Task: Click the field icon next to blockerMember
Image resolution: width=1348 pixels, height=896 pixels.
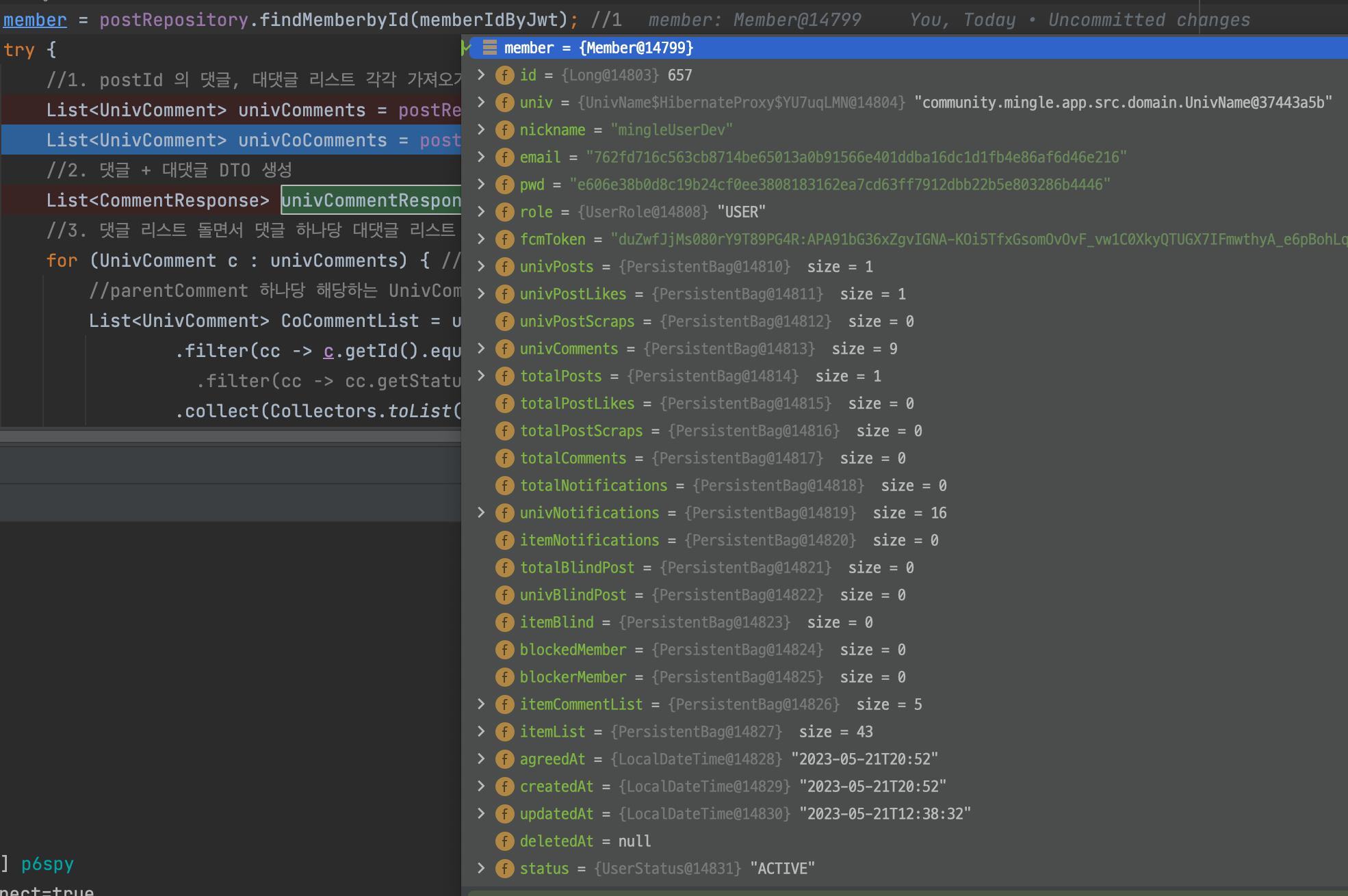Action: click(505, 677)
